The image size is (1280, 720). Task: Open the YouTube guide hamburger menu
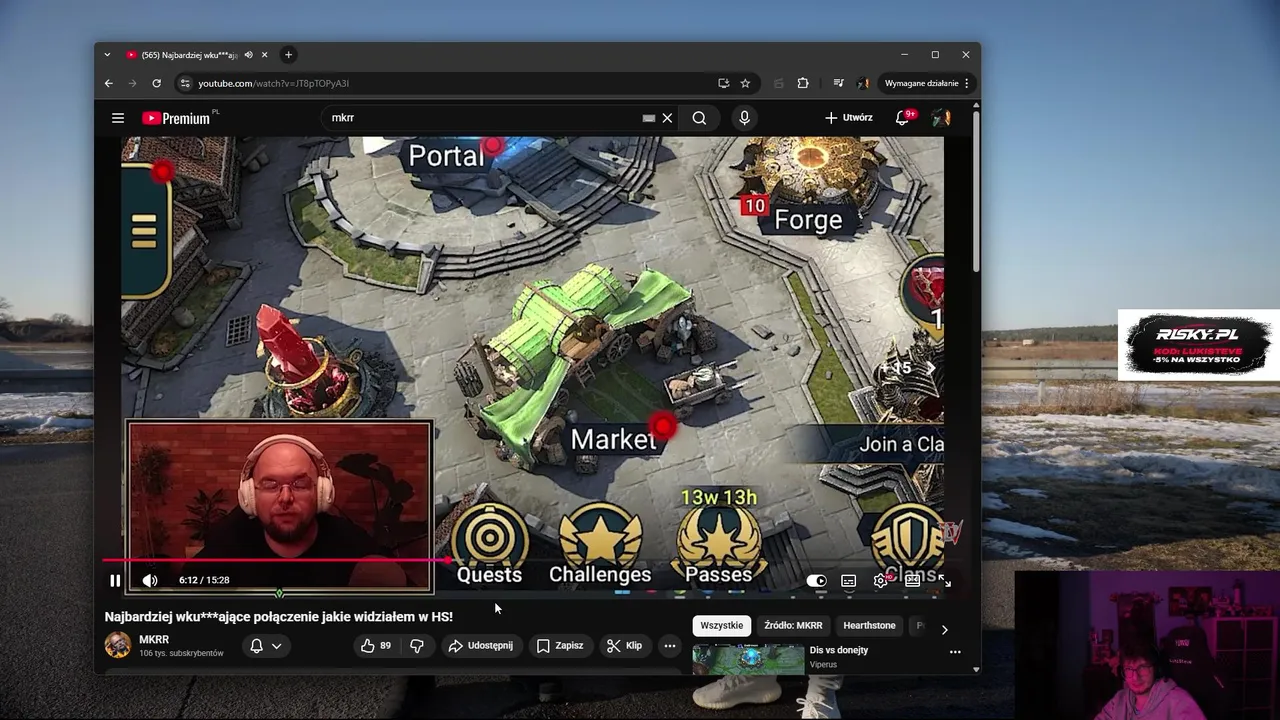[118, 118]
